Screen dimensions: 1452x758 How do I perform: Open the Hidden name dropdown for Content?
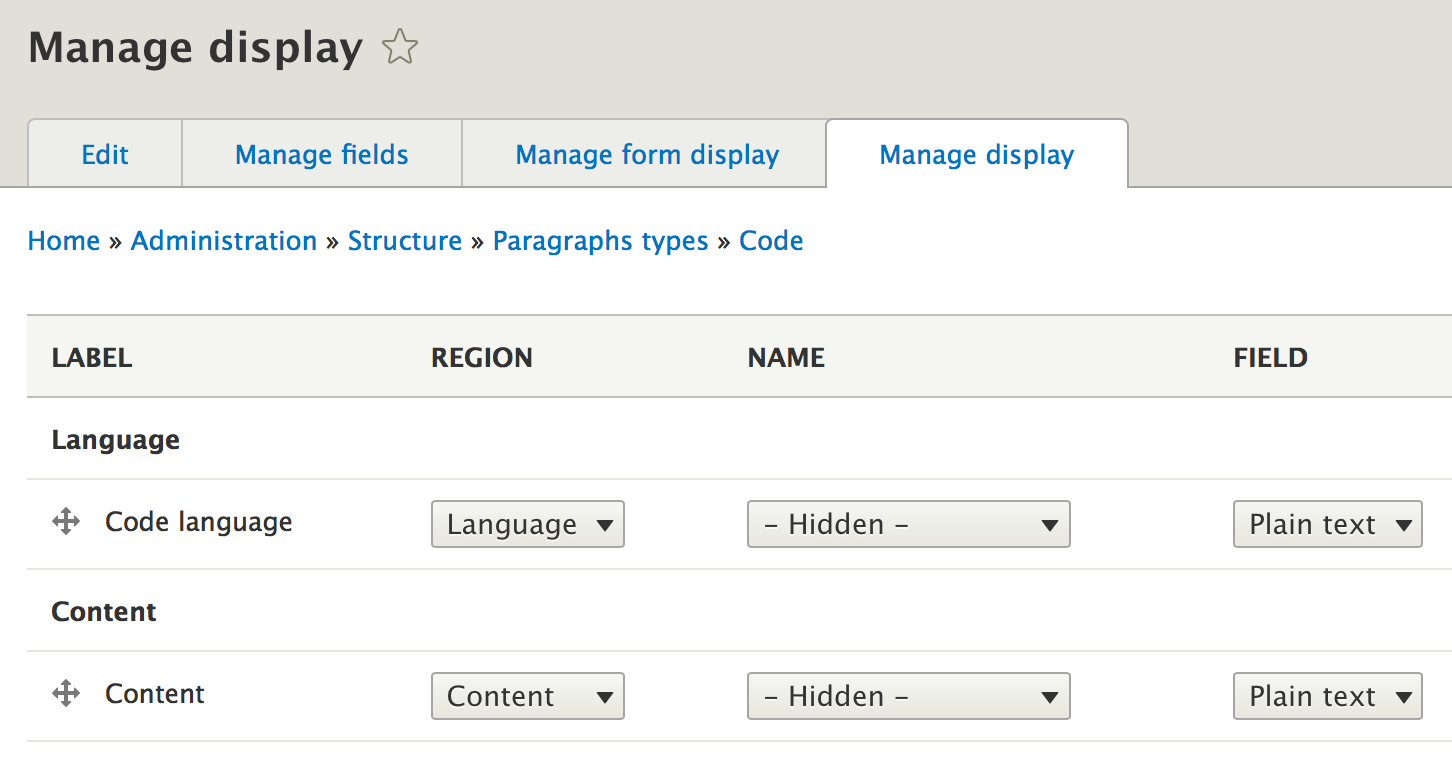point(908,696)
